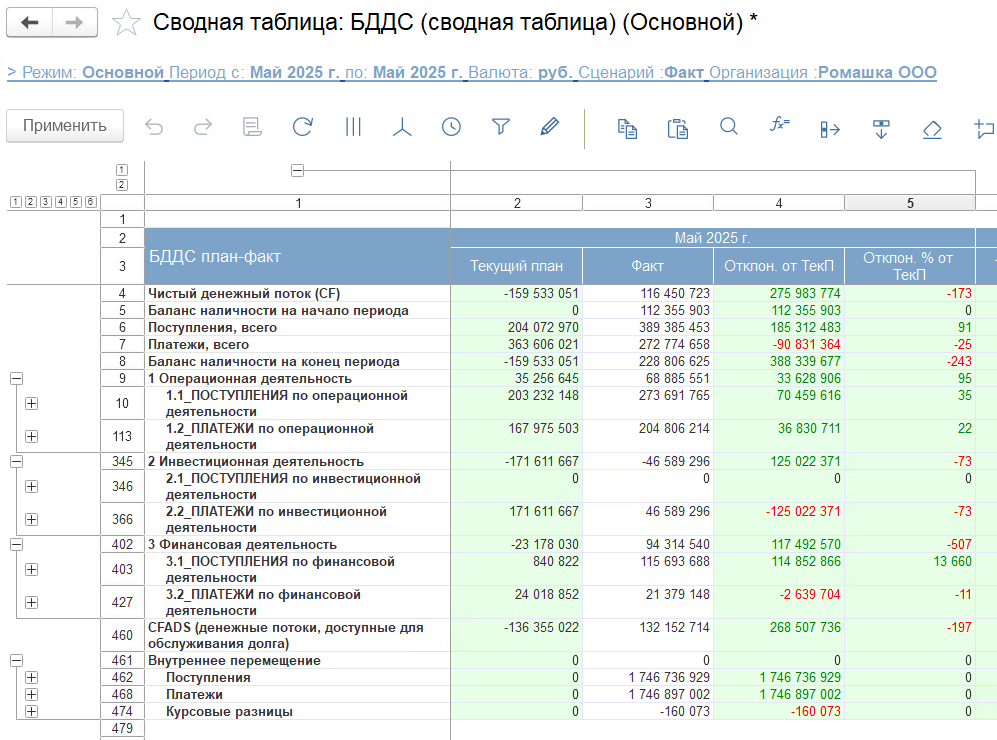This screenshot has height=740, width=997.
Task: Collapse the column group with minus box
Action: coord(297,171)
